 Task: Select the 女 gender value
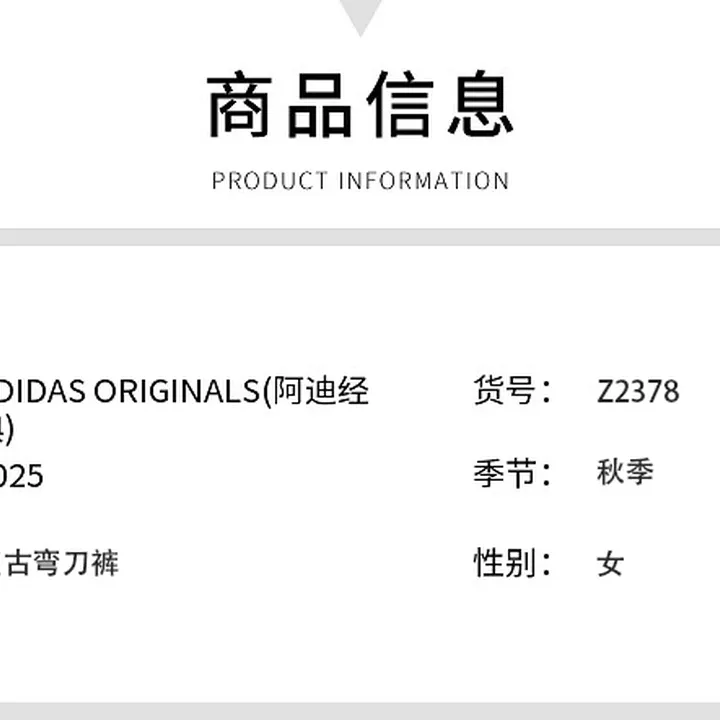pos(610,563)
